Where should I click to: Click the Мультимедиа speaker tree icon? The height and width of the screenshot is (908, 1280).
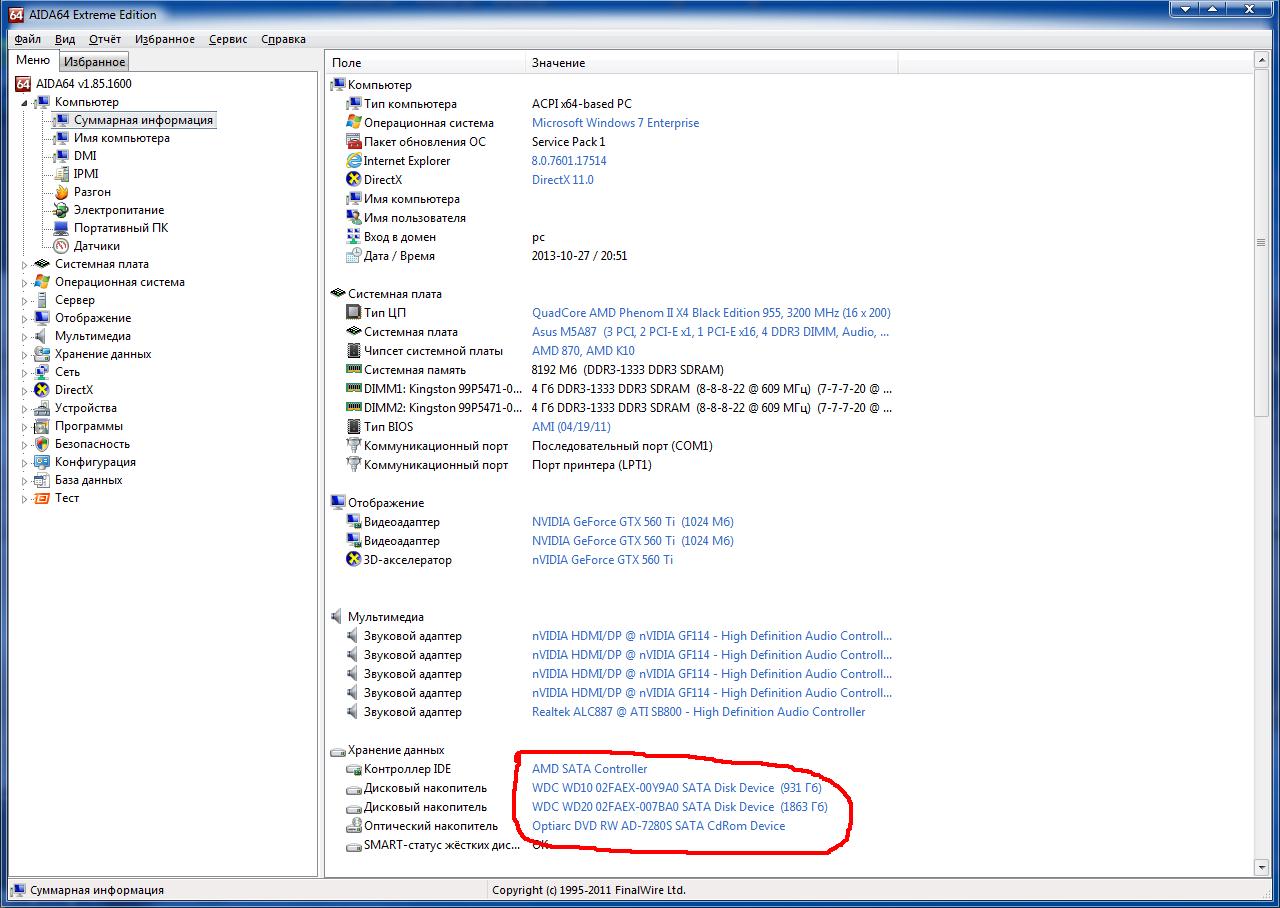click(42, 336)
